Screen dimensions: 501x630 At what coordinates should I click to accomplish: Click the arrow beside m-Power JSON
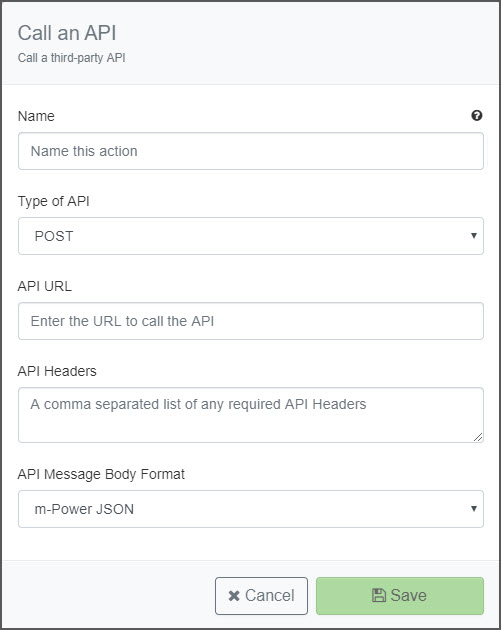(x=474, y=509)
